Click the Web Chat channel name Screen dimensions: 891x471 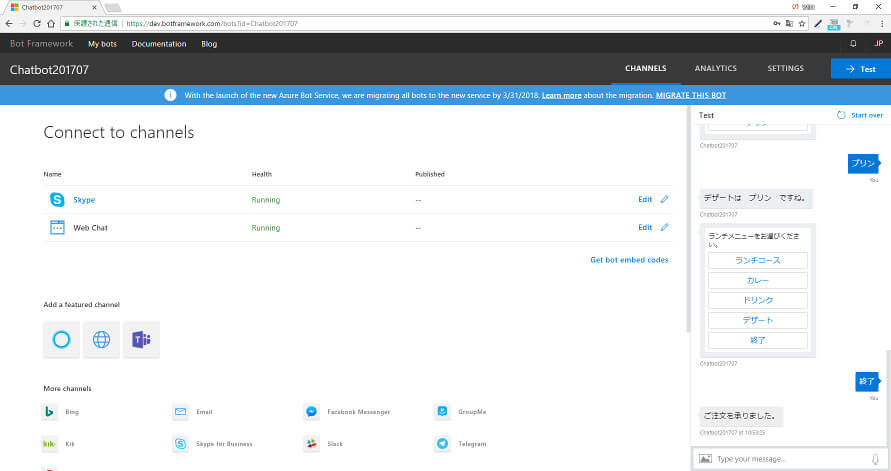pyautogui.click(x=90, y=228)
